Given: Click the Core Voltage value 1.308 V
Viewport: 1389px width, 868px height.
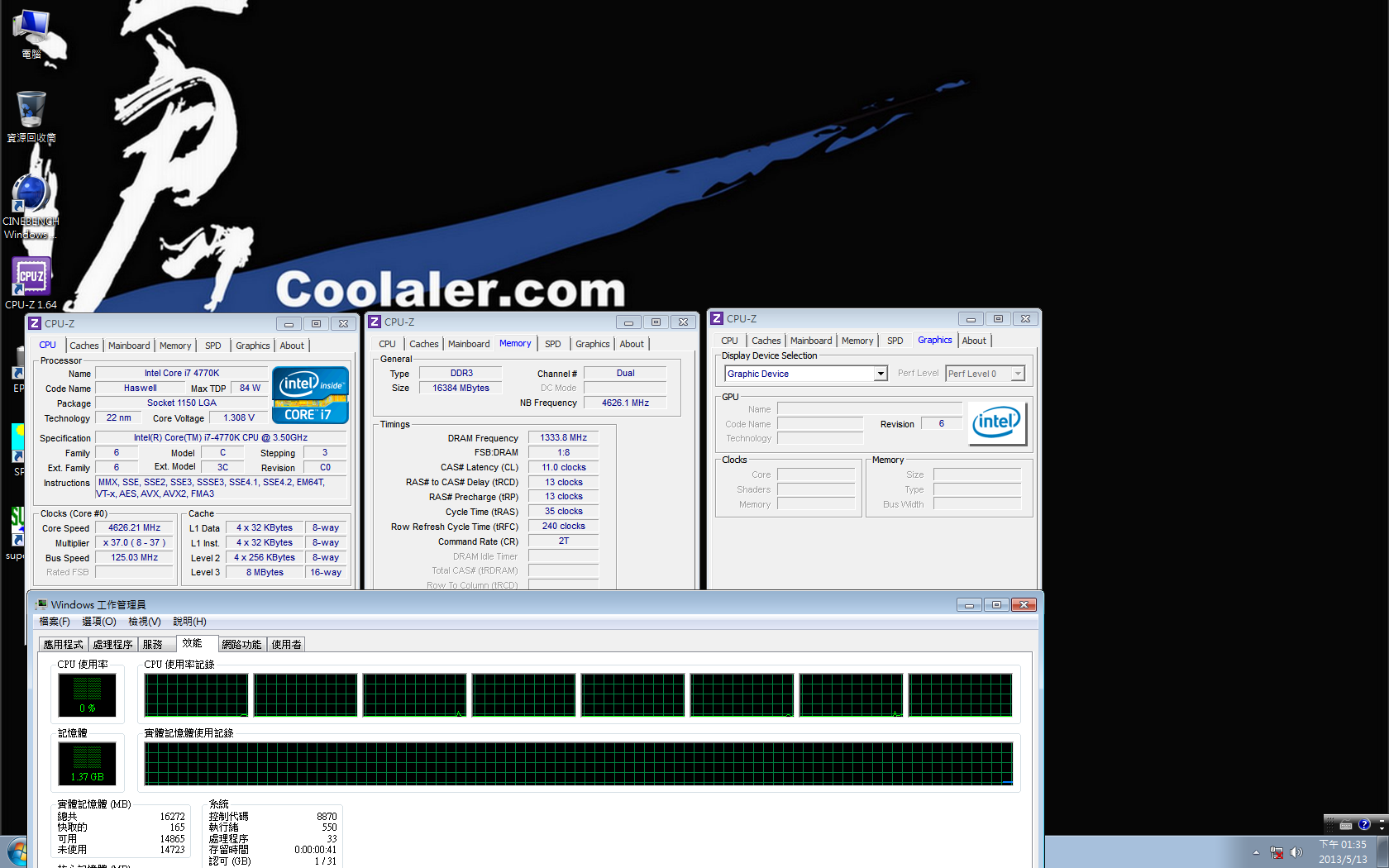Looking at the screenshot, I should coord(239,418).
